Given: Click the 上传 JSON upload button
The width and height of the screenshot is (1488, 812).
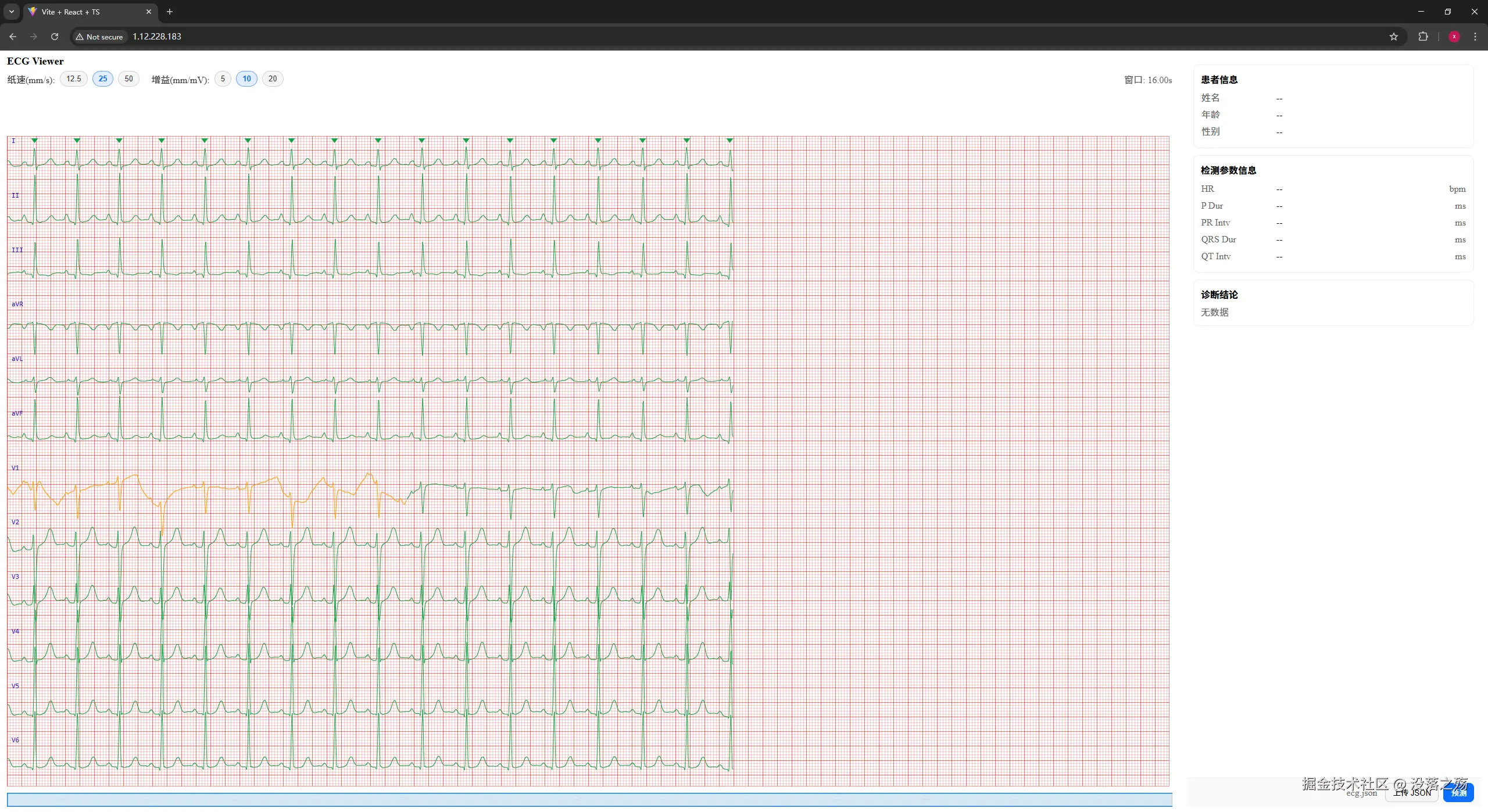Looking at the screenshot, I should [x=1412, y=793].
